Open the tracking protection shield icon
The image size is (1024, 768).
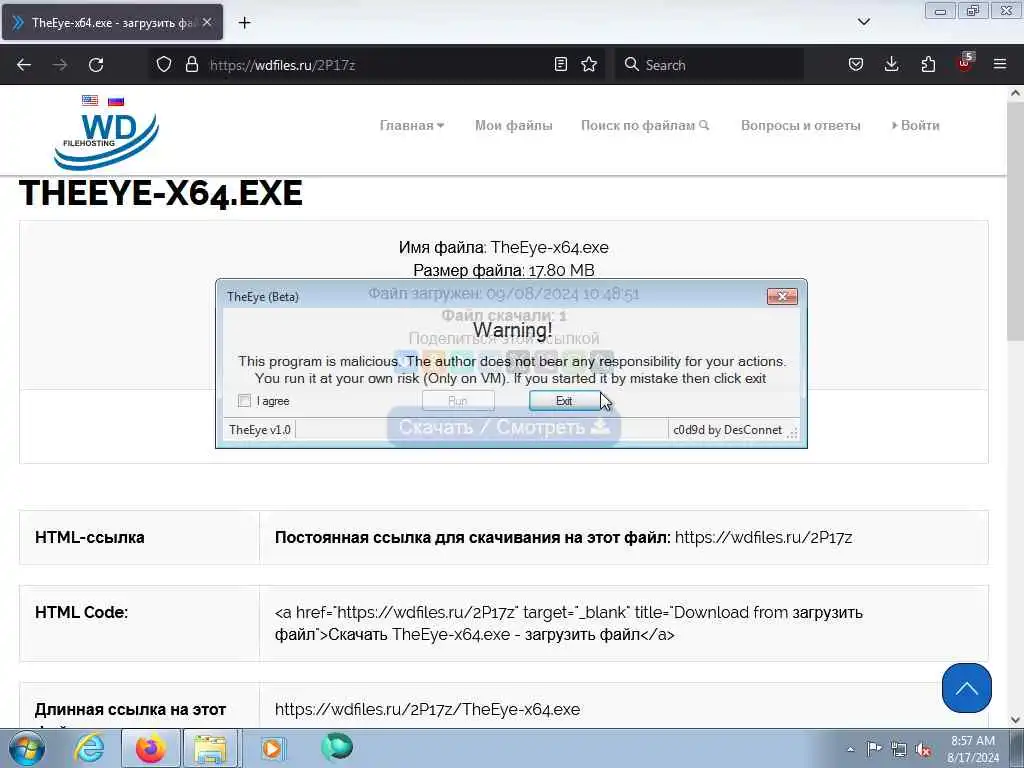pos(164,65)
